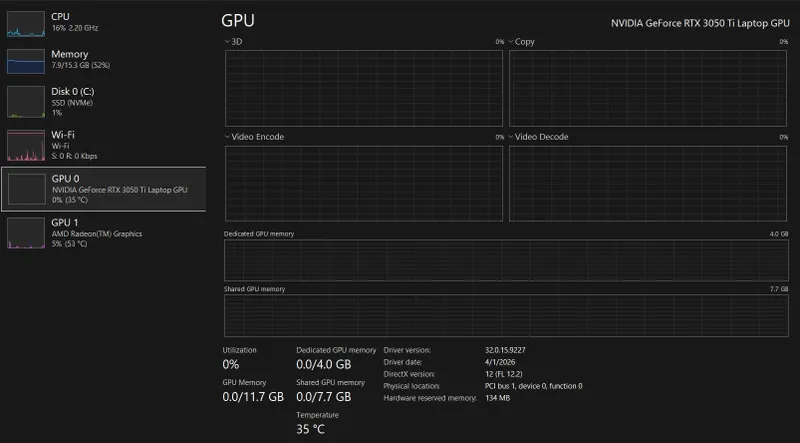Open the Video Decode engine dropdown
The image size is (800, 443).
pos(538,137)
